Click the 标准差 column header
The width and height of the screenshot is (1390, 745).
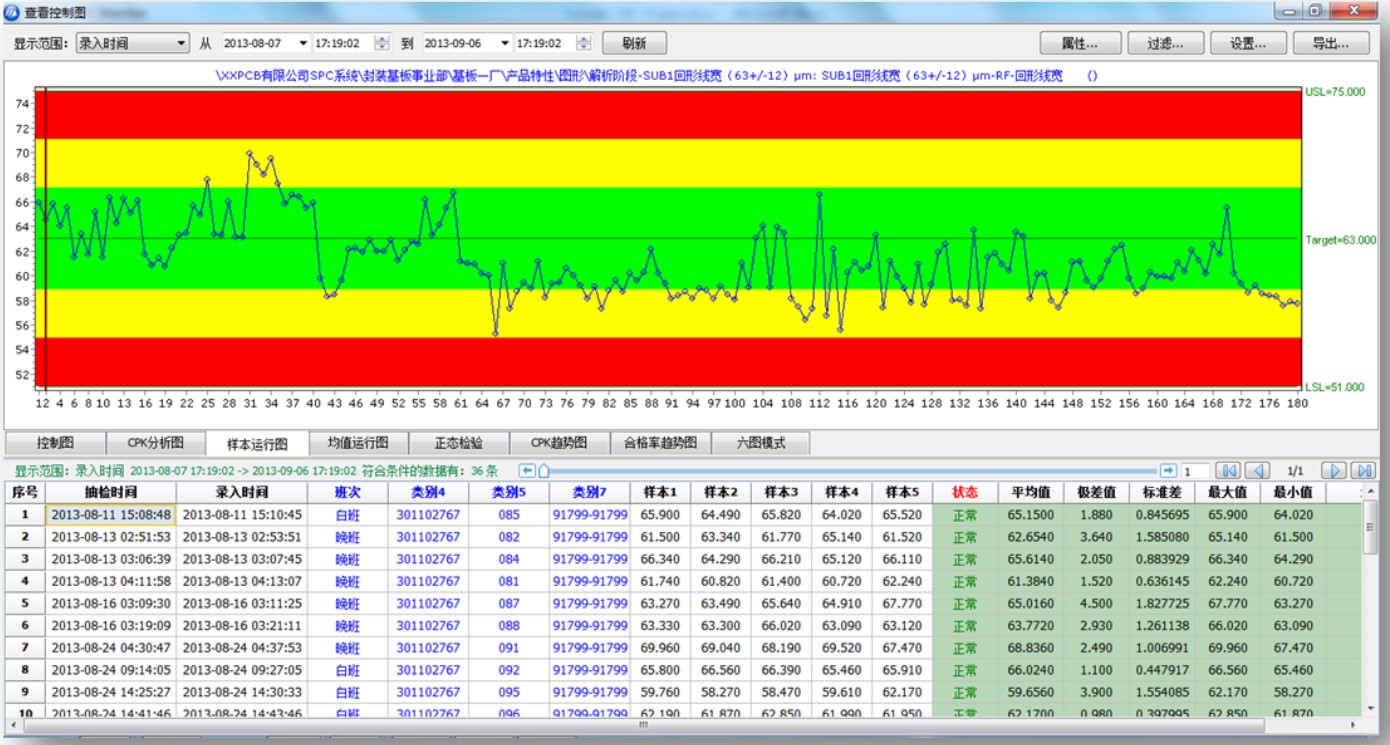pyautogui.click(x=1162, y=492)
